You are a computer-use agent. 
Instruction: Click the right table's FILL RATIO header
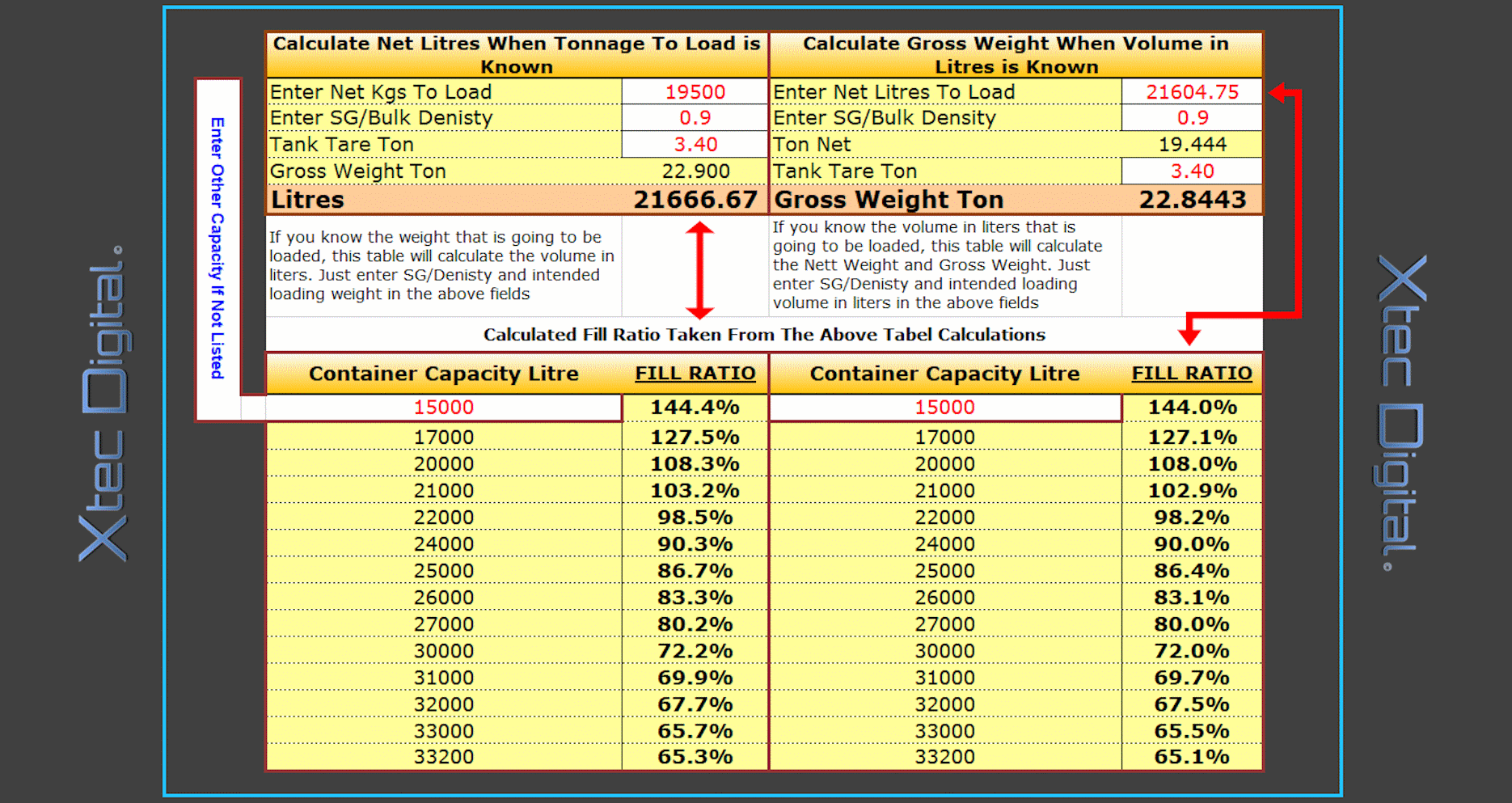pyautogui.click(x=1192, y=374)
